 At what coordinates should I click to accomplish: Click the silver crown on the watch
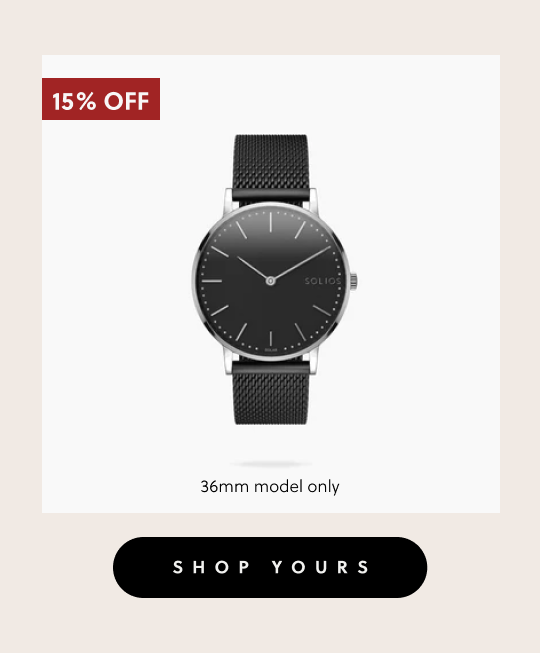point(353,281)
